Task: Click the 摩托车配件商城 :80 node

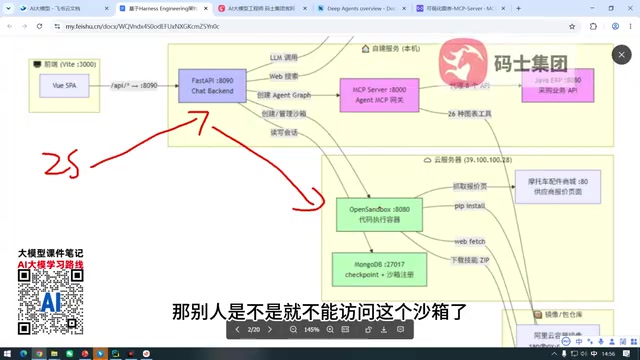Action: [558, 187]
